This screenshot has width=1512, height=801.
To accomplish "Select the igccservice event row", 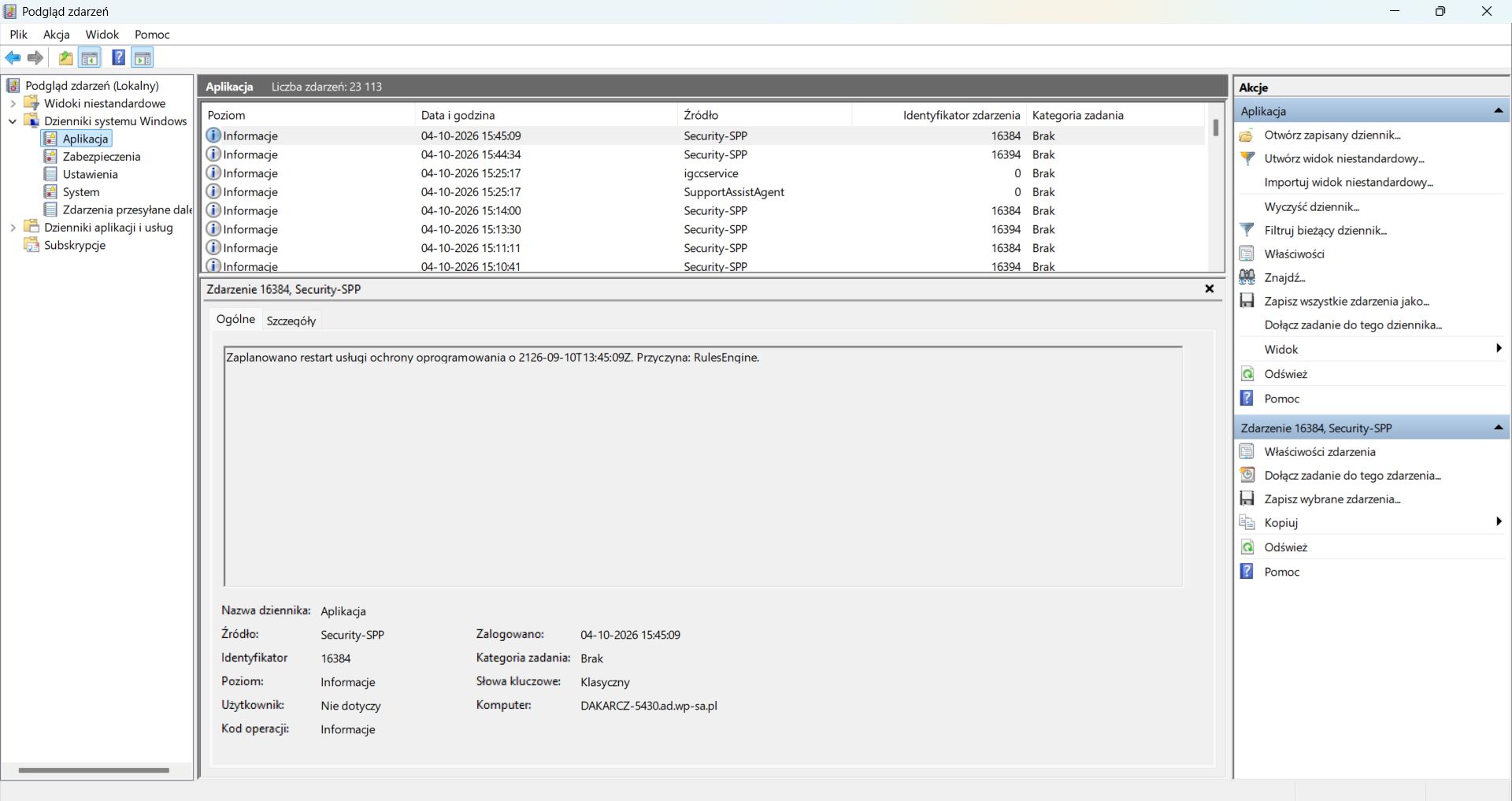I will pyautogui.click(x=704, y=173).
